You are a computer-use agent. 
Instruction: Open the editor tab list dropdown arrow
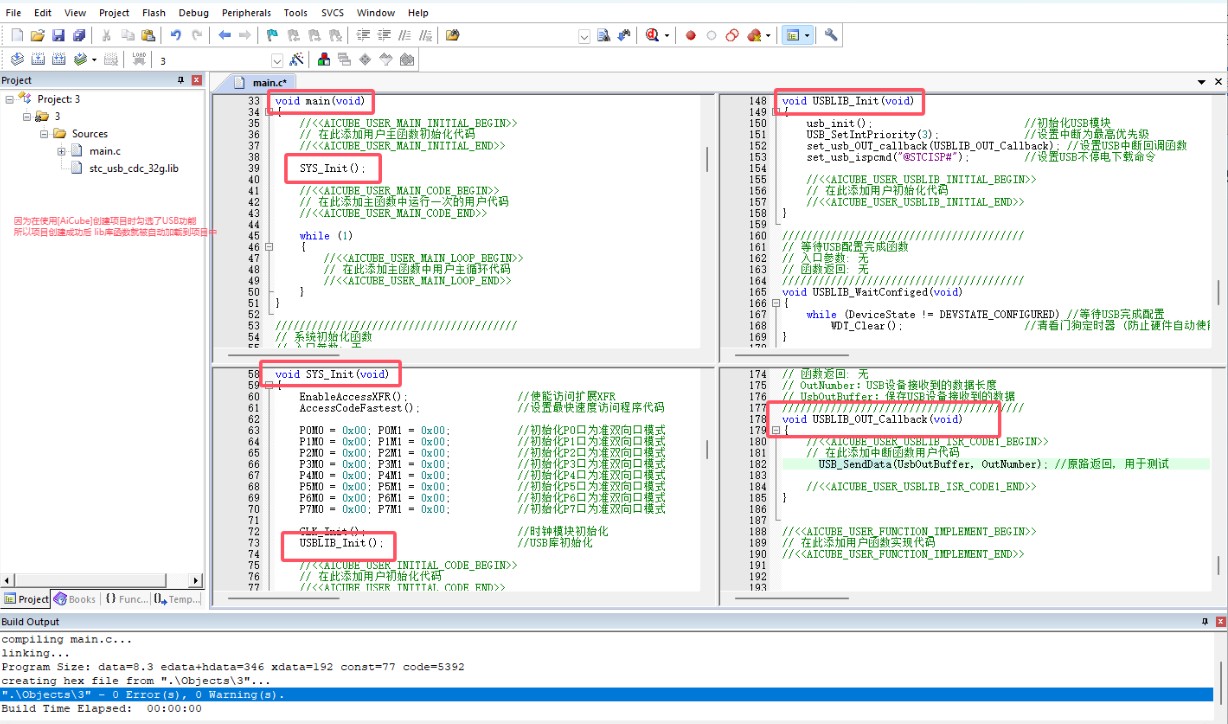point(1202,82)
